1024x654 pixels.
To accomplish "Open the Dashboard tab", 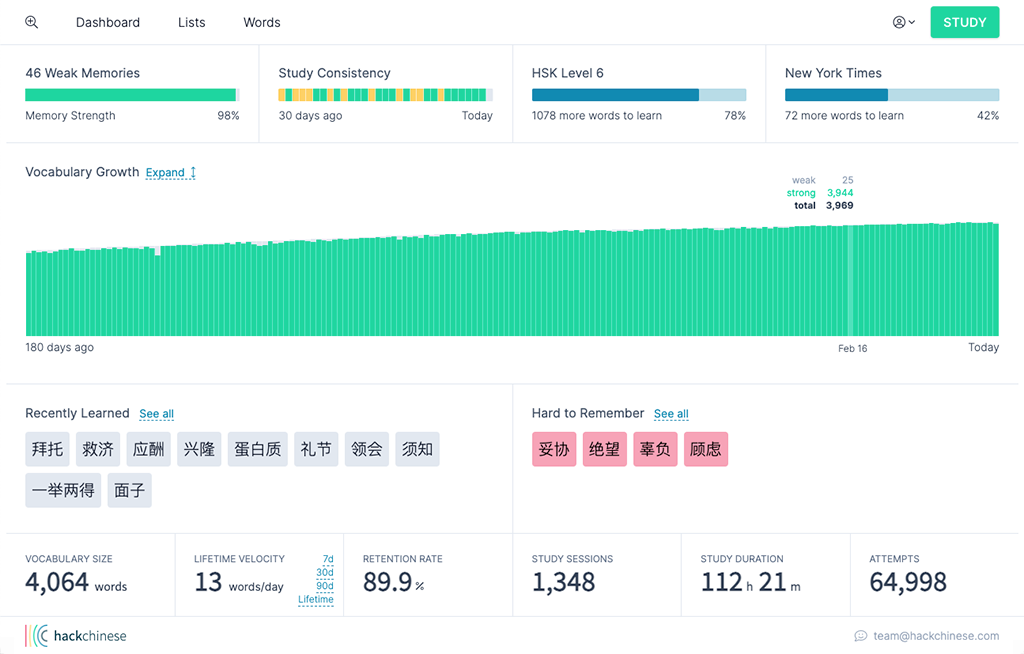I will 108,22.
